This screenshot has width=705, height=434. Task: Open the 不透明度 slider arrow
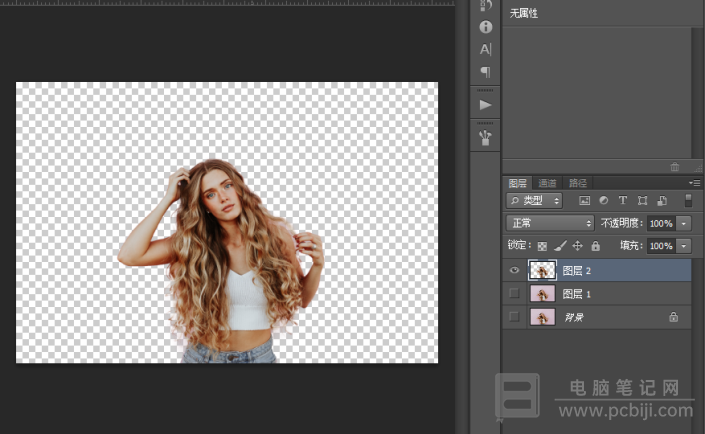[x=684, y=223]
